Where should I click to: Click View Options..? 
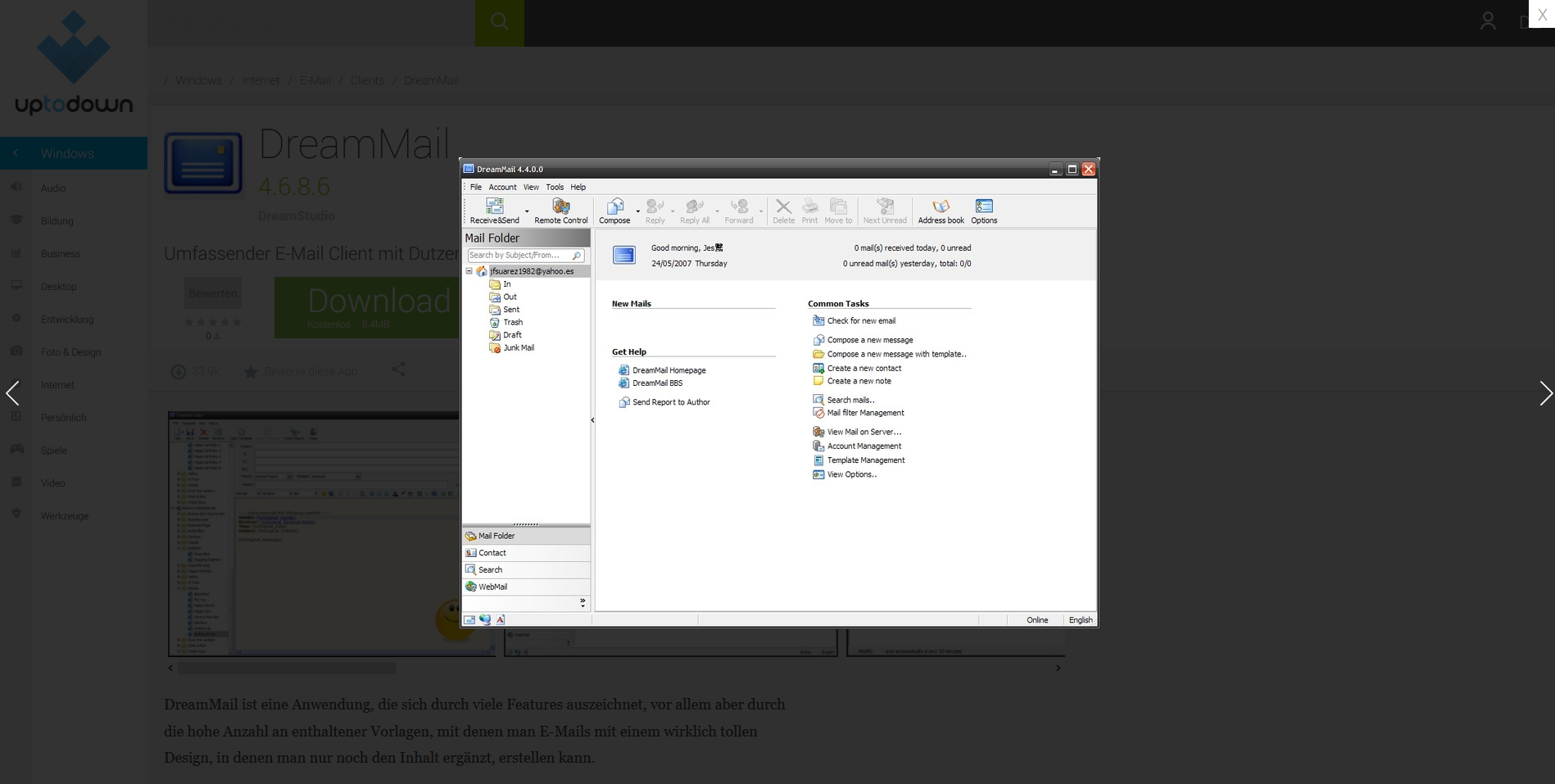click(x=845, y=474)
